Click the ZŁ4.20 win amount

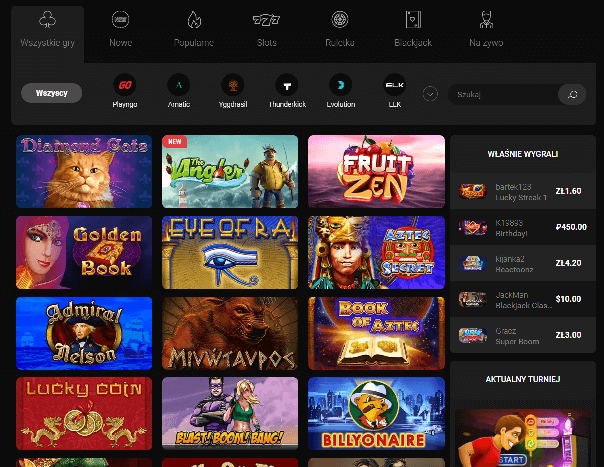[x=568, y=263]
